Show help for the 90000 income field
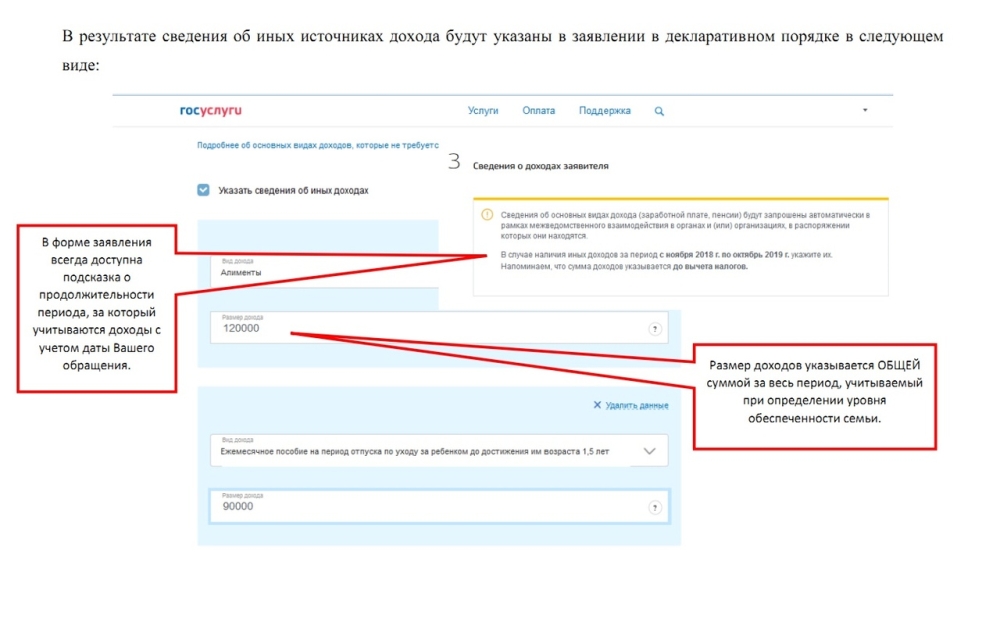1000x618 pixels. pyautogui.click(x=654, y=508)
